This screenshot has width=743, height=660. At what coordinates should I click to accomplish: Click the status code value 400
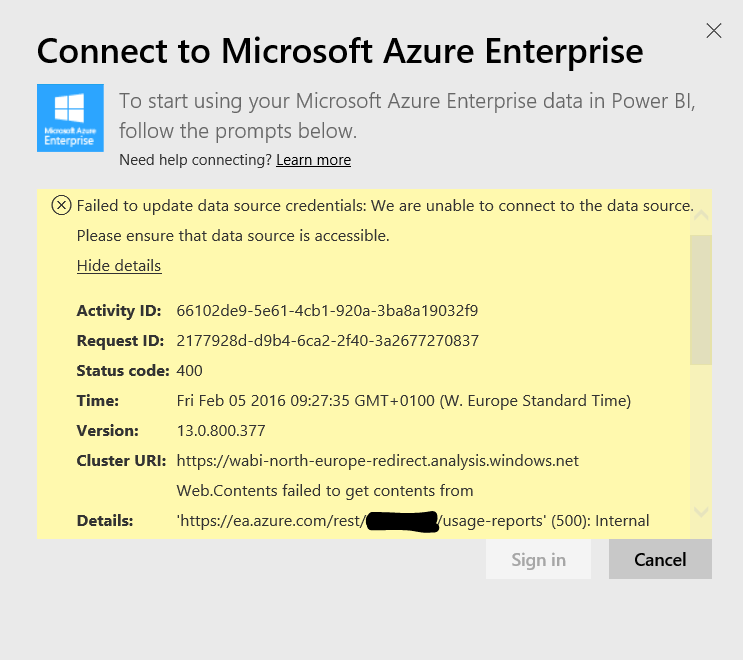coord(189,371)
